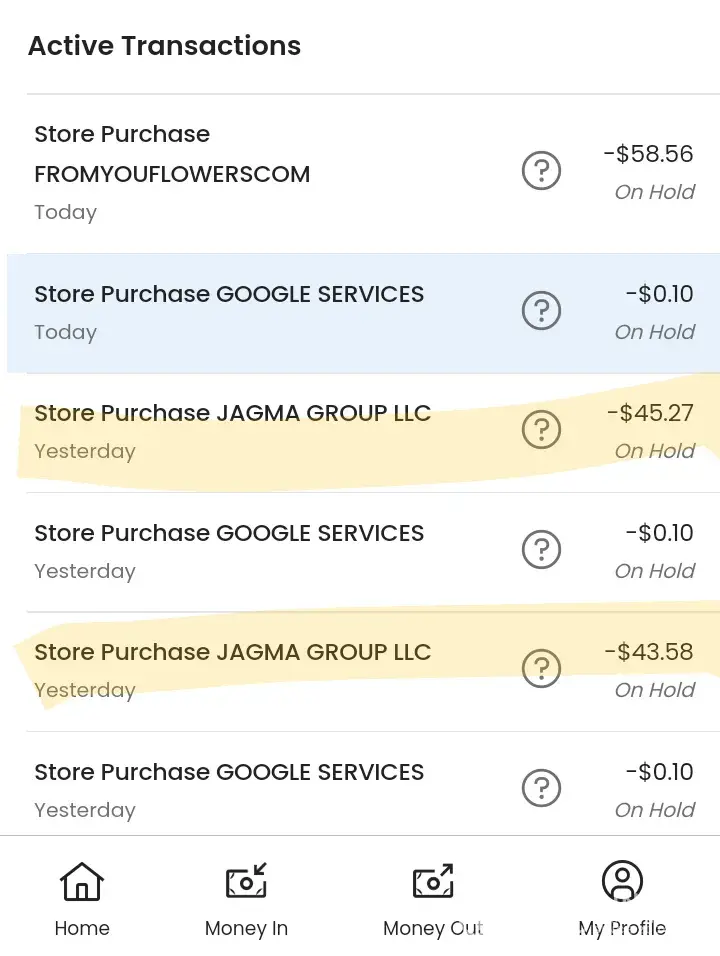Tap the -$45.27 amount on hold

pos(648,413)
